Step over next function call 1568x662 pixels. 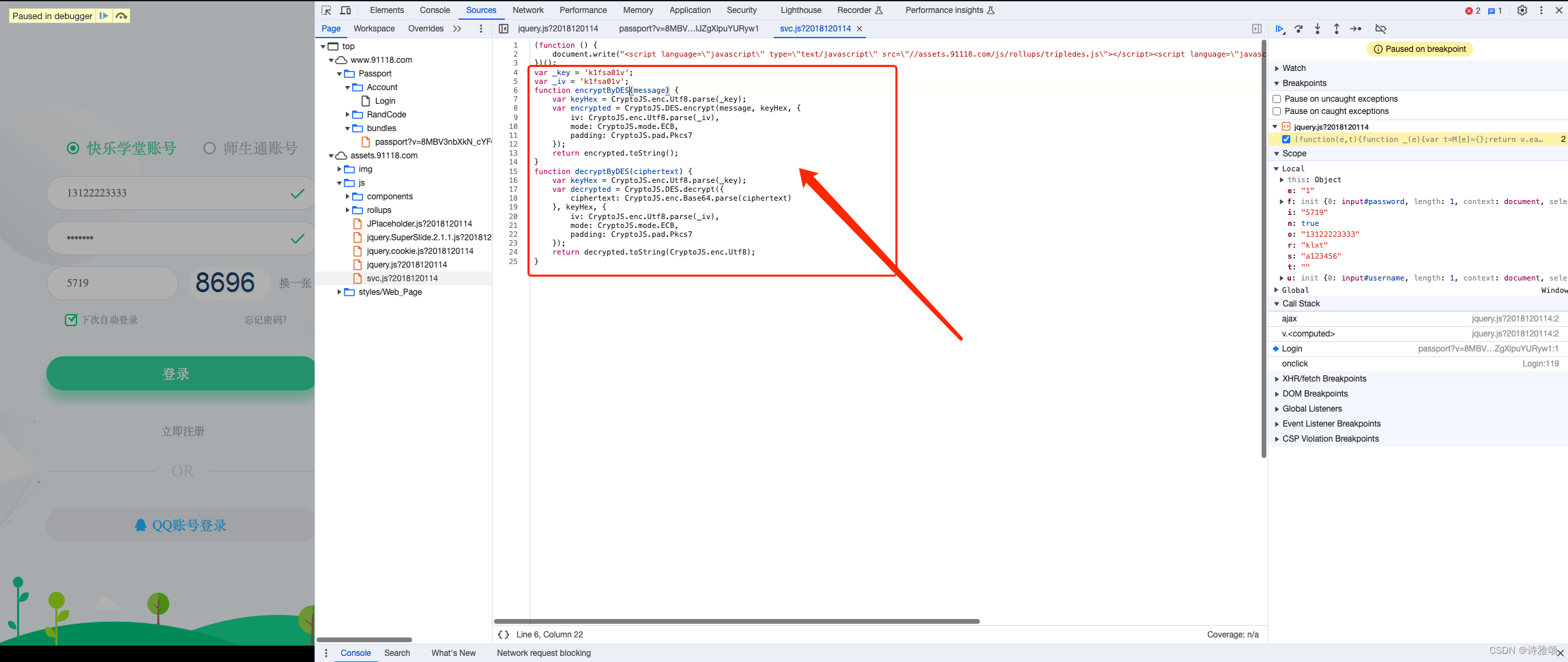click(x=1298, y=29)
